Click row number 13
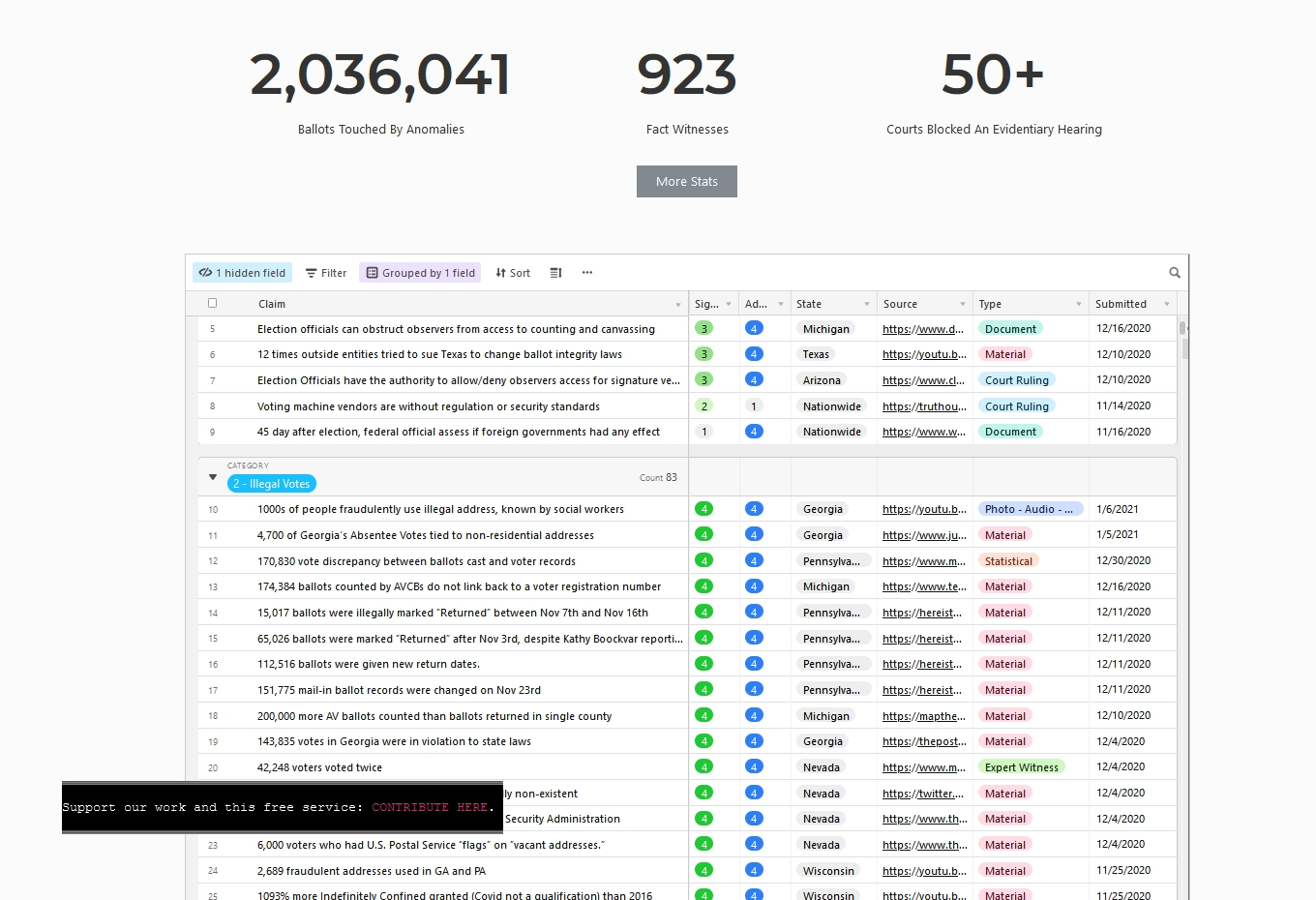Viewport: 1316px width, 900px height. 213,586
